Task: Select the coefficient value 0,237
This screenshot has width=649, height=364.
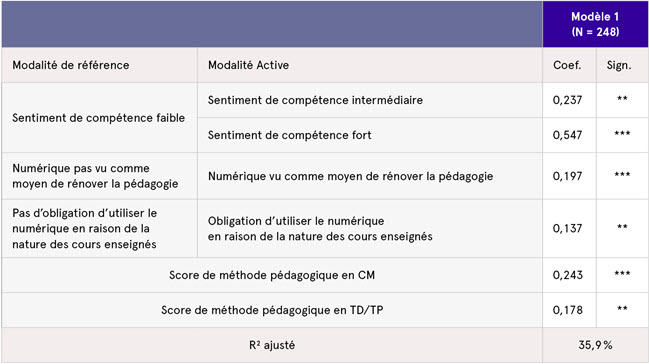Action: pos(569,100)
